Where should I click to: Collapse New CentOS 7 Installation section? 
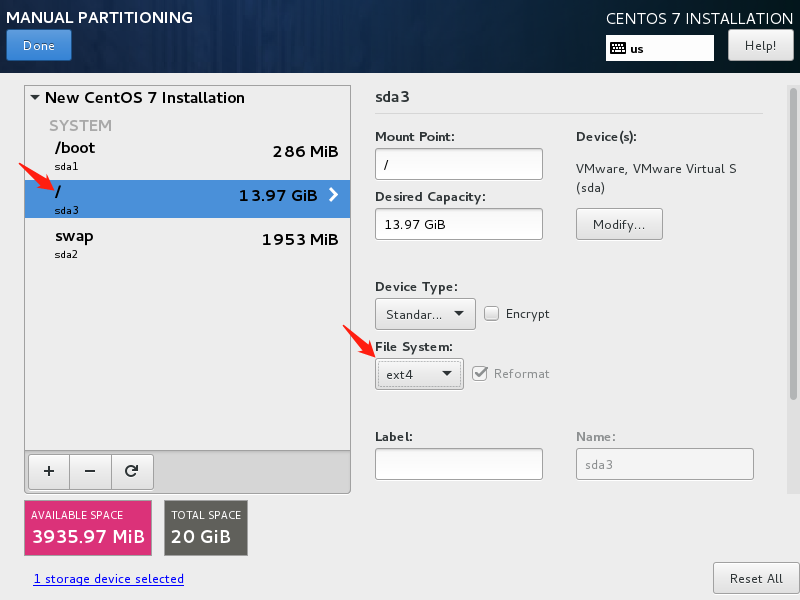[x=35, y=97]
